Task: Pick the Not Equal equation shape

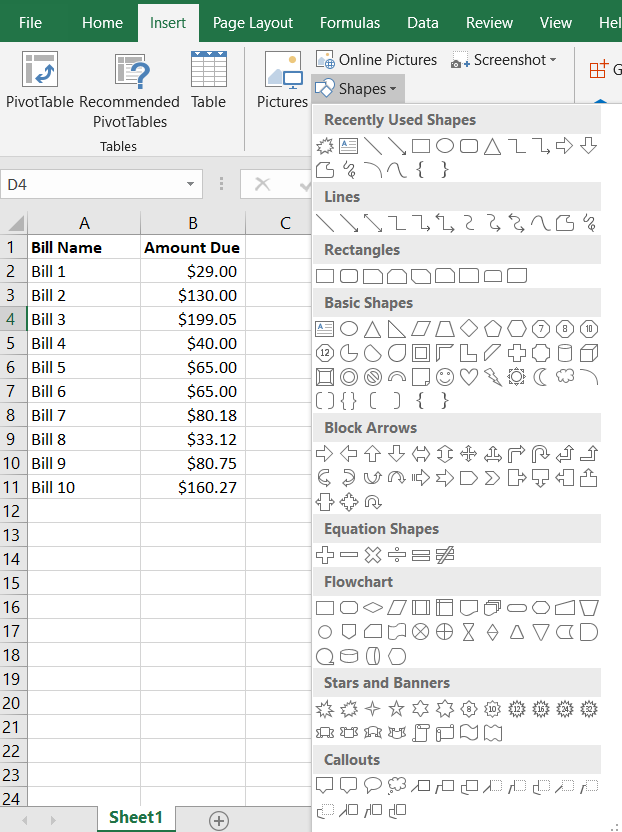Action: click(445, 554)
